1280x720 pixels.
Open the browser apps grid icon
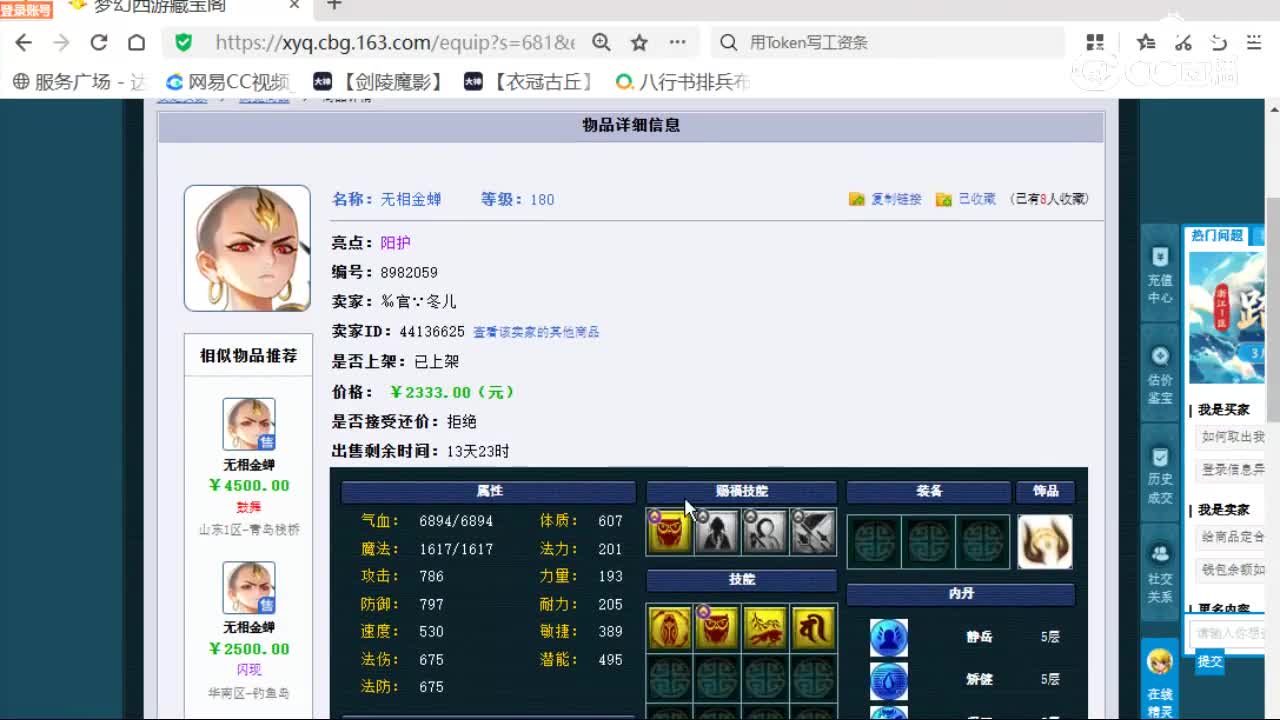[x=1095, y=42]
